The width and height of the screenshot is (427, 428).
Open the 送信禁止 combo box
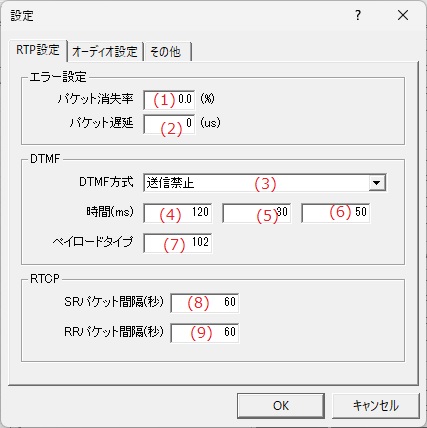(265, 183)
